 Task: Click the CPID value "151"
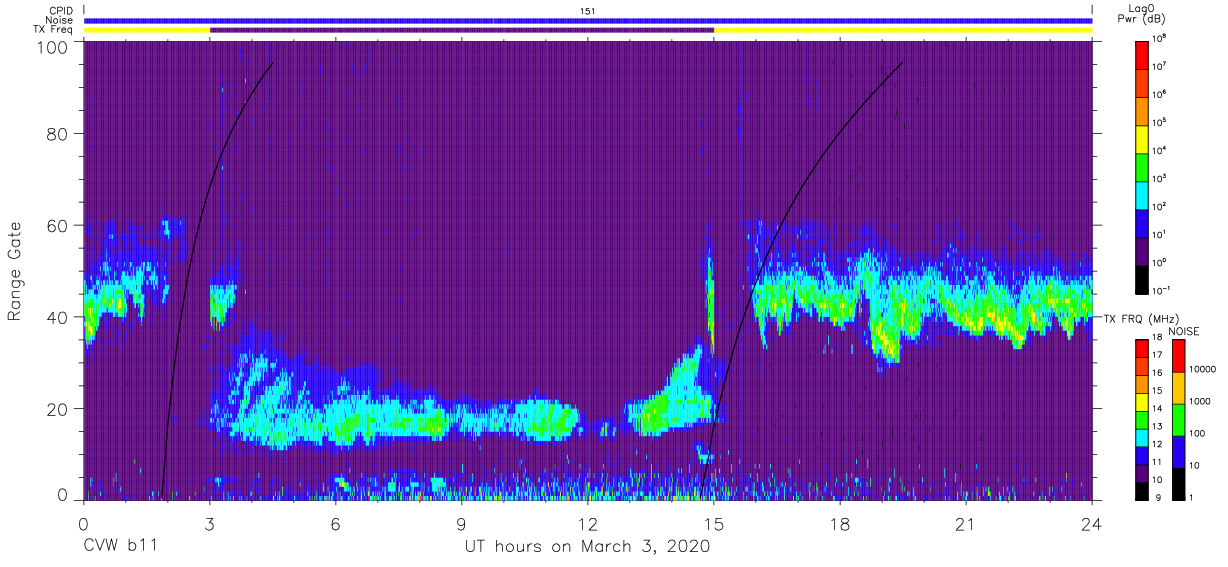pos(588,10)
